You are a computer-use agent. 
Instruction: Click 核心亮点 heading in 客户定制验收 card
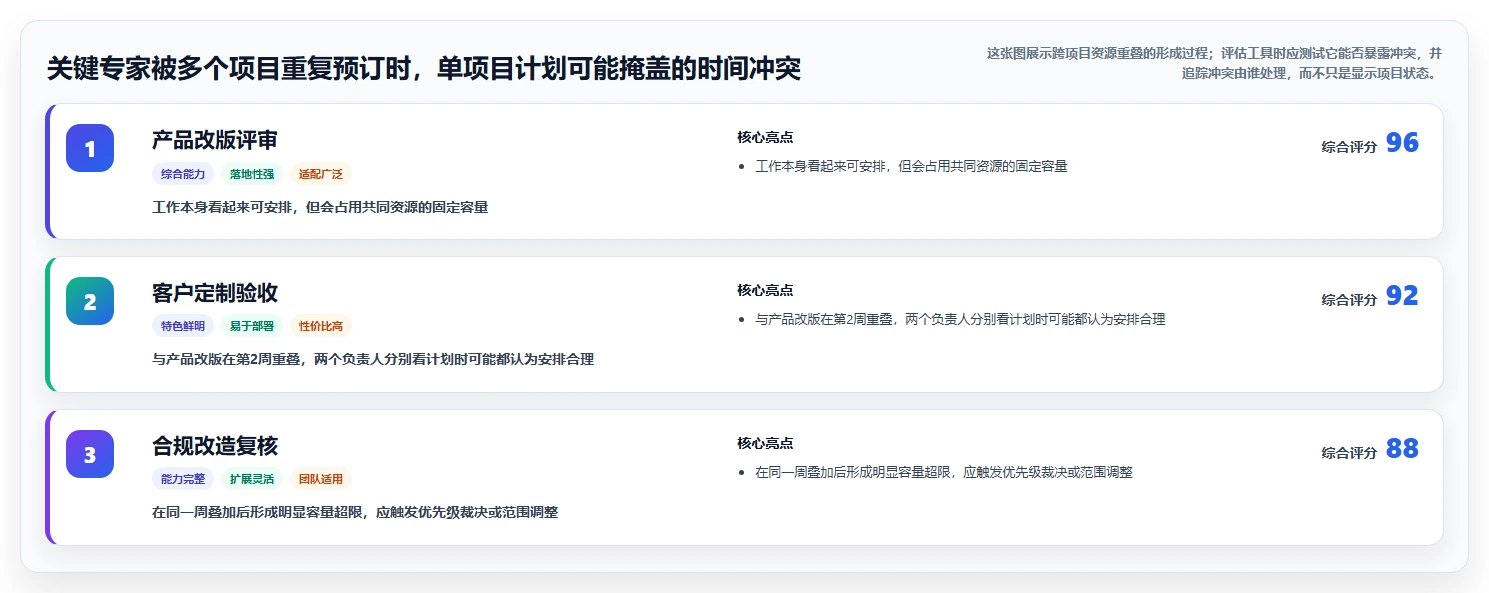[x=765, y=290]
